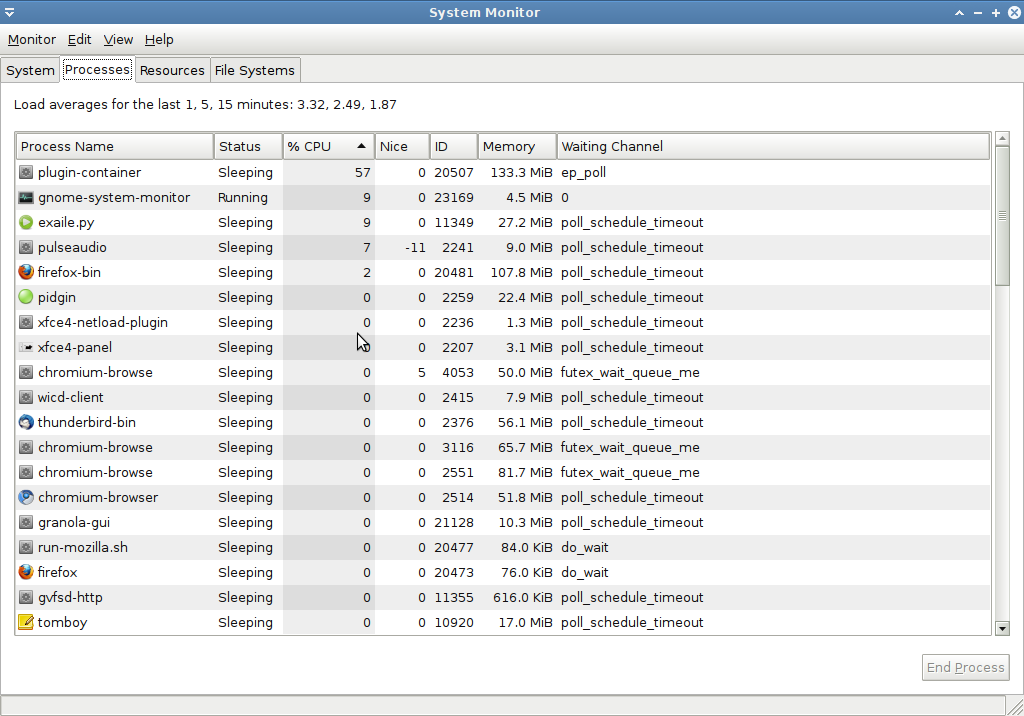This screenshot has height=716, width=1024.
Task: Click the plugin-container process icon
Action: click(x=25, y=172)
